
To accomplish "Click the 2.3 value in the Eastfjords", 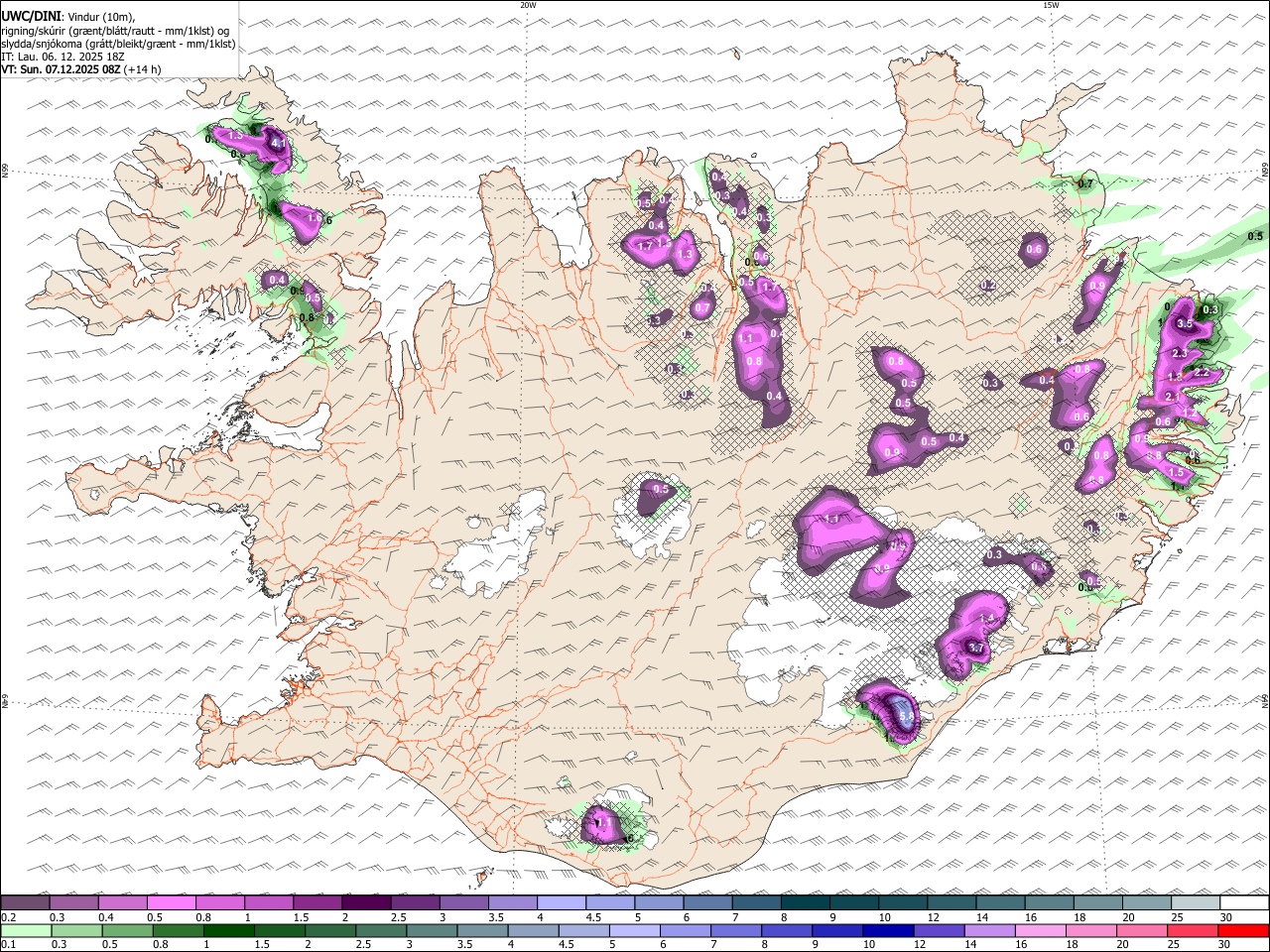I will 1180,354.
